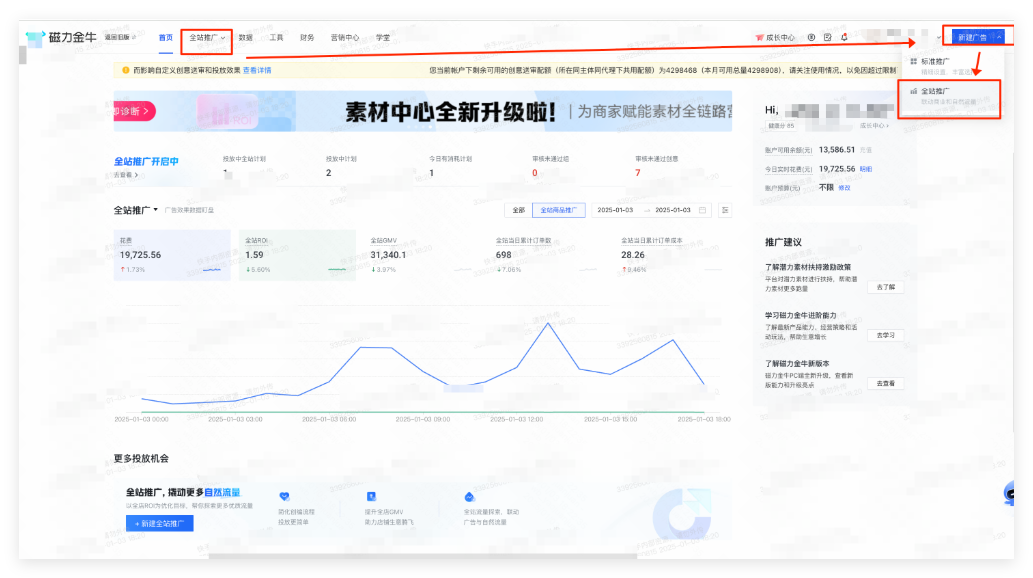Choose 全站推广 from the new ad menu
Viewport: 1033px width, 578px height.
(953, 96)
